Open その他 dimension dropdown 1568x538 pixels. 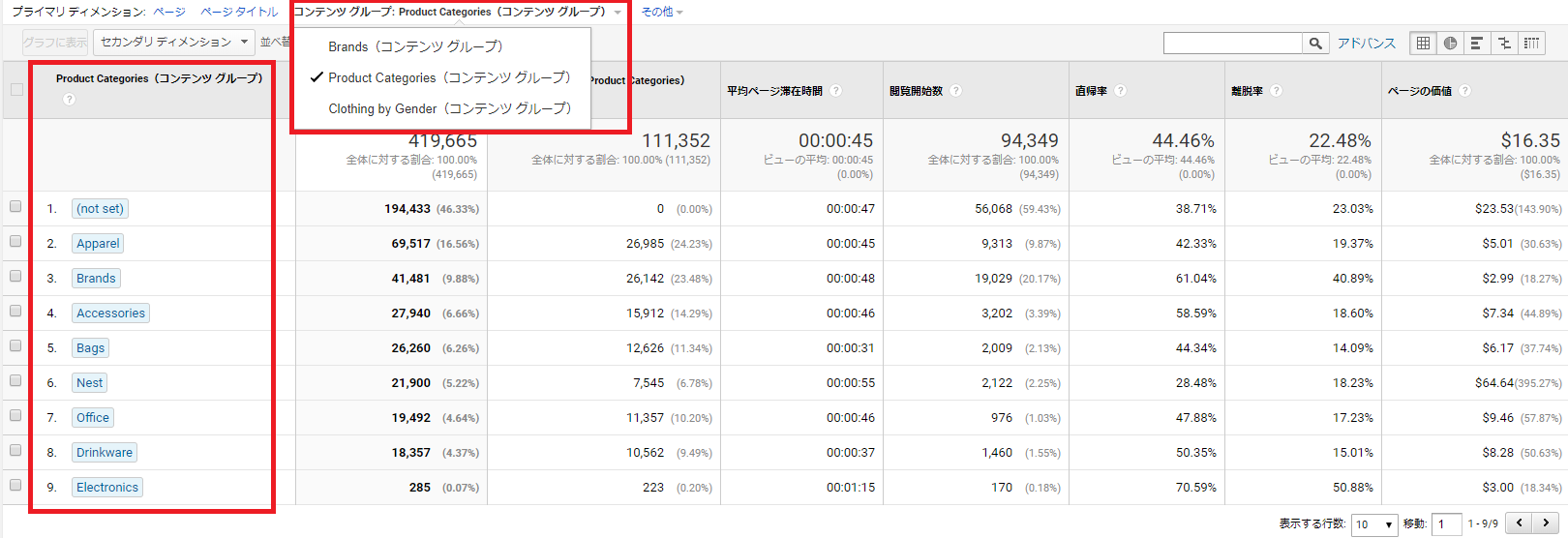(x=662, y=12)
